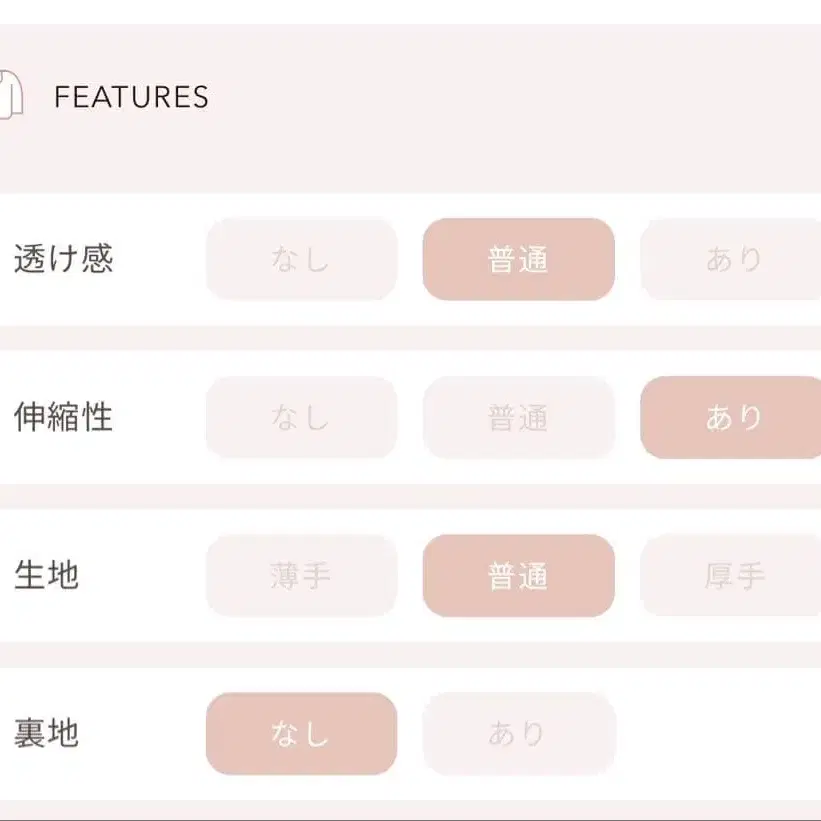
Task: Click the selected なし lining option
Action: pyautogui.click(x=301, y=732)
